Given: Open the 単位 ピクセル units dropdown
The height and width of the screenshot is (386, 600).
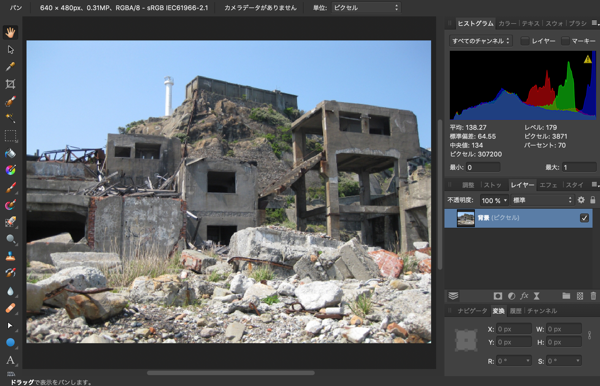Looking at the screenshot, I should pyautogui.click(x=366, y=8).
